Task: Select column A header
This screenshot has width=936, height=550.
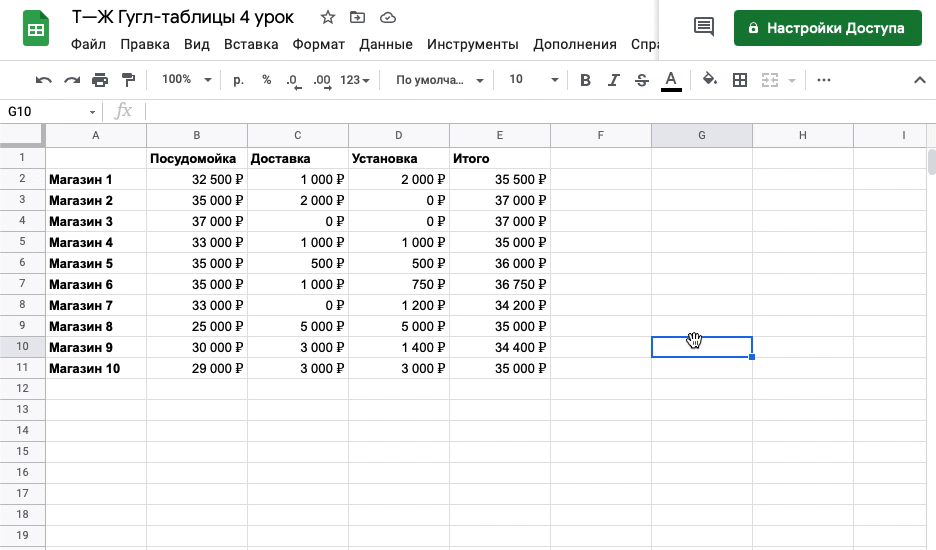Action: [x=96, y=136]
